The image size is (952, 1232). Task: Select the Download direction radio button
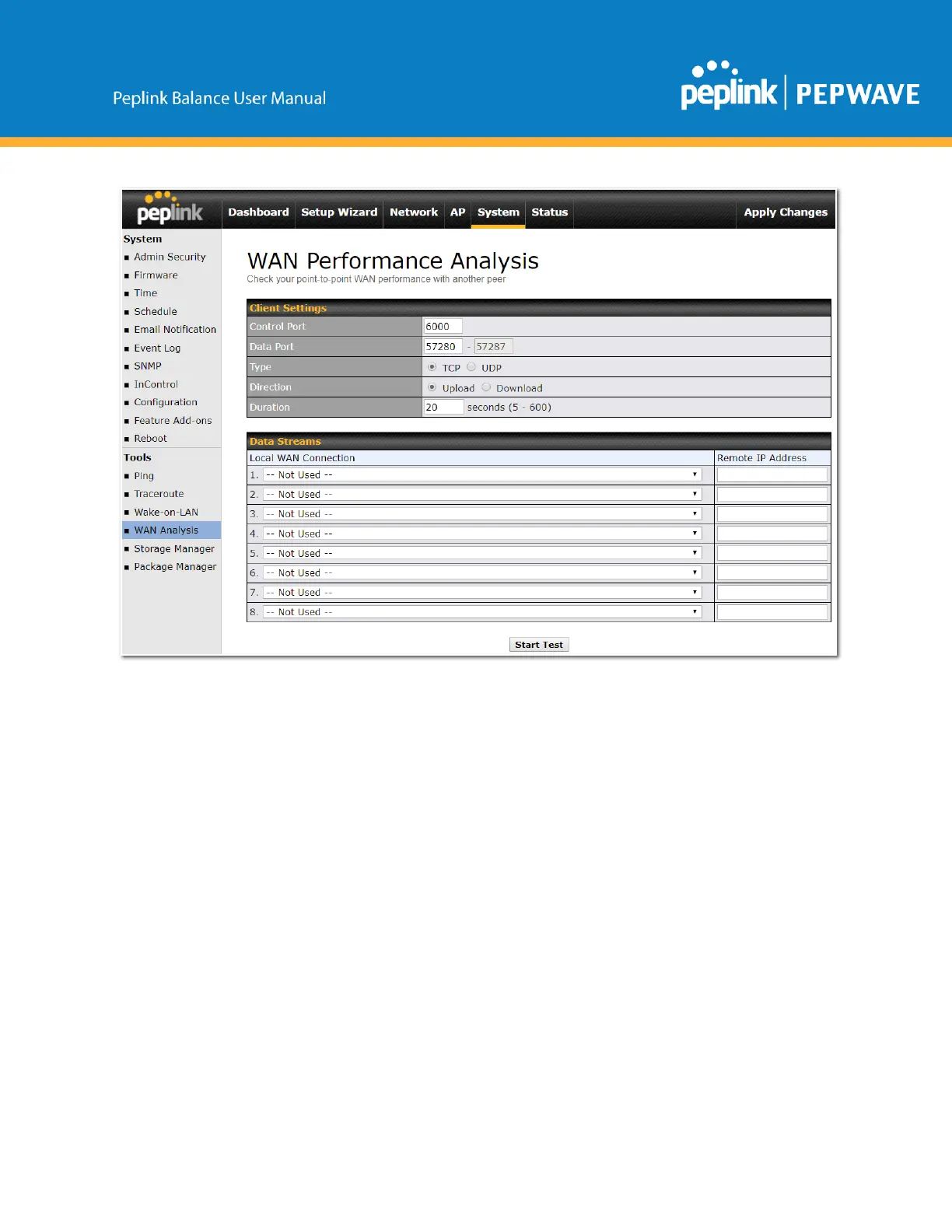pos(486,387)
